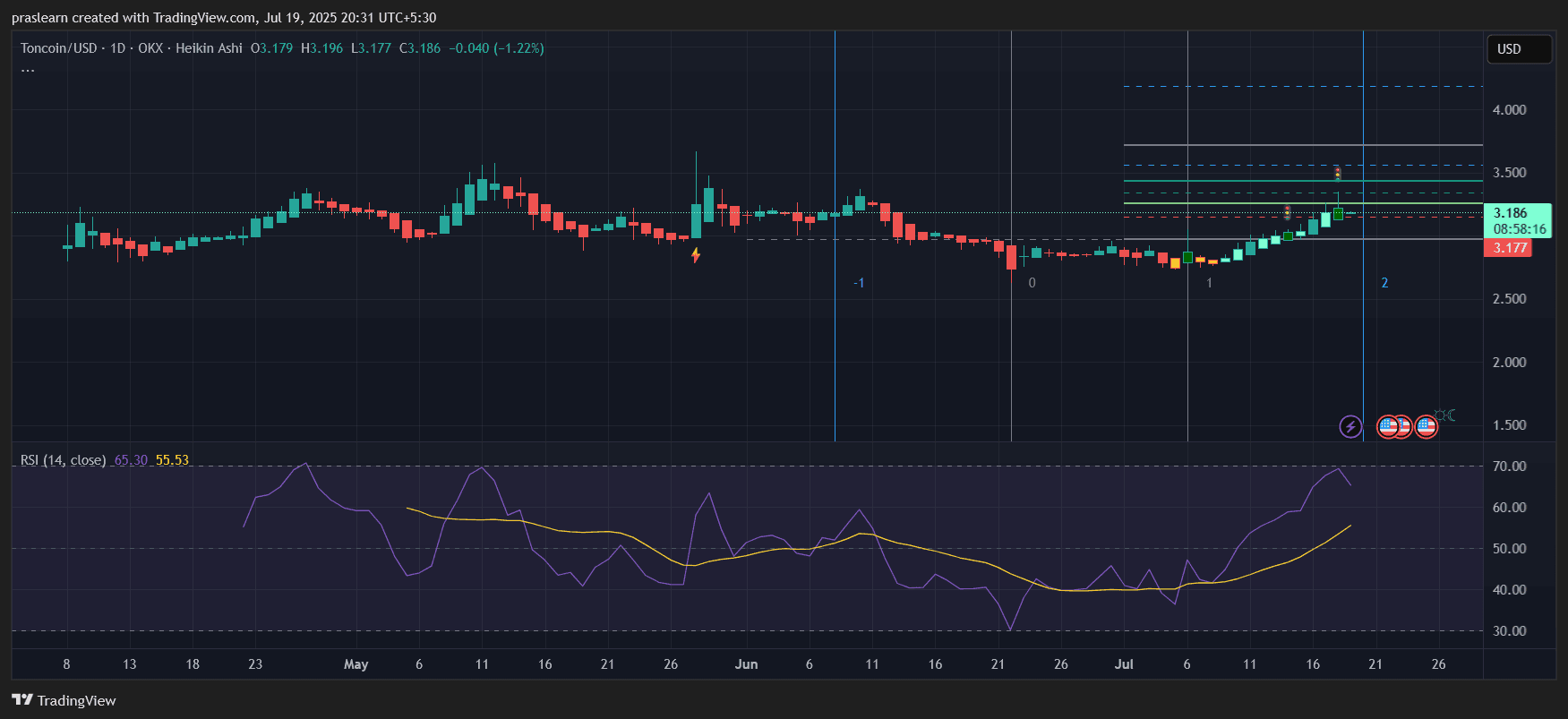Open the rightmost US flag economic event
This screenshot has width=1568, height=719.
(x=1427, y=426)
